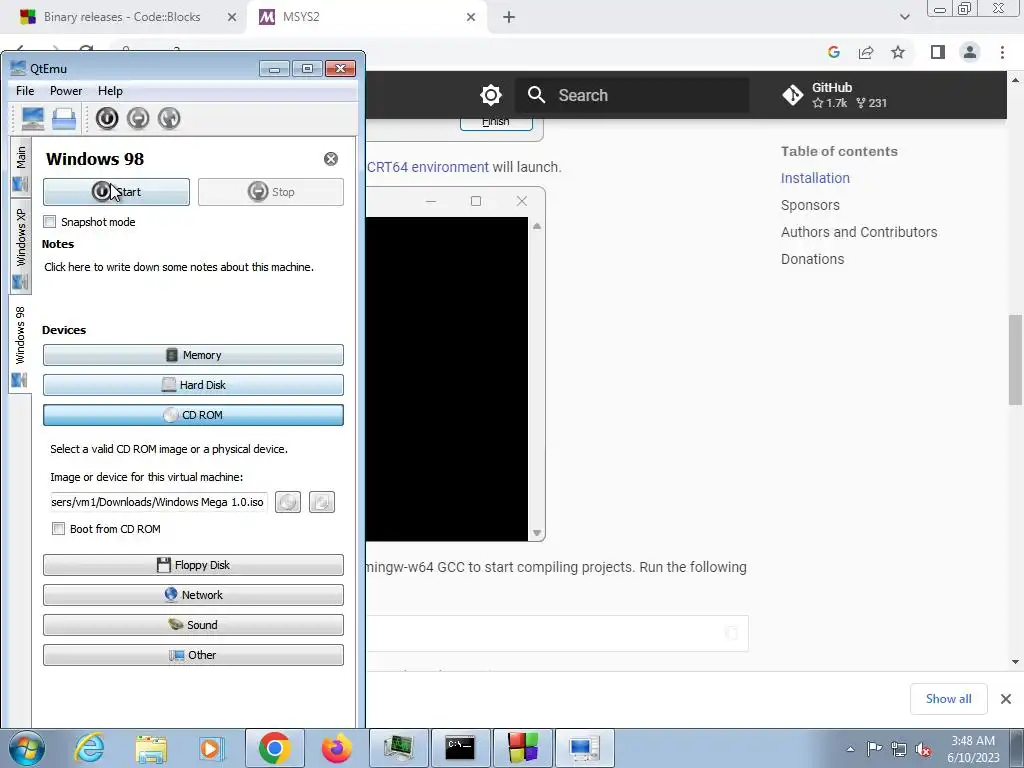The height and width of the screenshot is (768, 1024).
Task: Switch to the Windows XP vertical tab
Action: [x=20, y=246]
